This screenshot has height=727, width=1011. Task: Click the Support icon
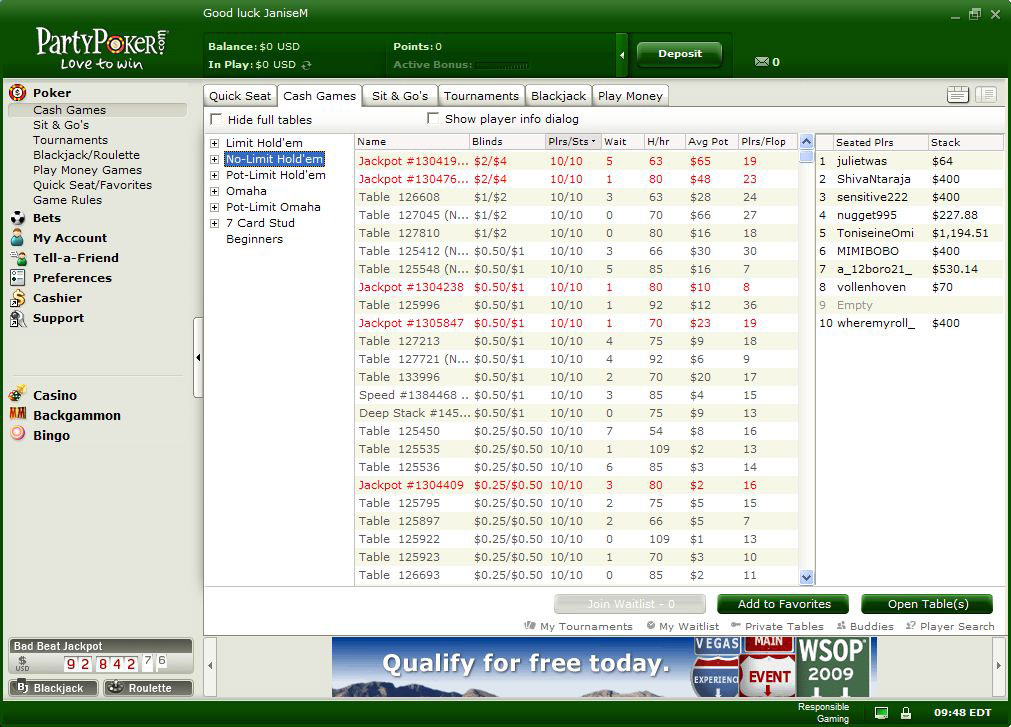coord(18,318)
